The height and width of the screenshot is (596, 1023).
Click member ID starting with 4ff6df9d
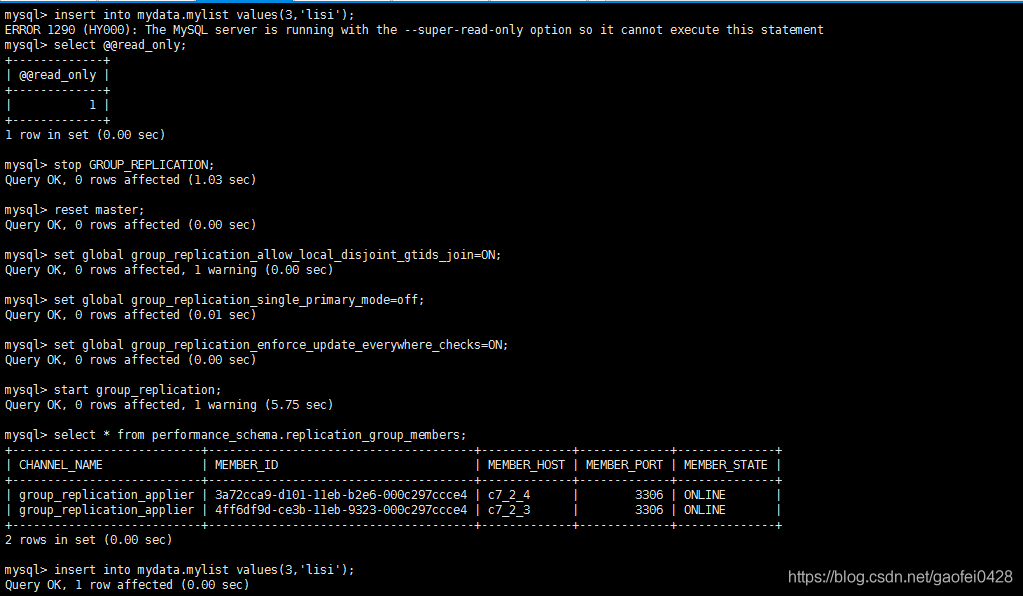click(x=341, y=510)
